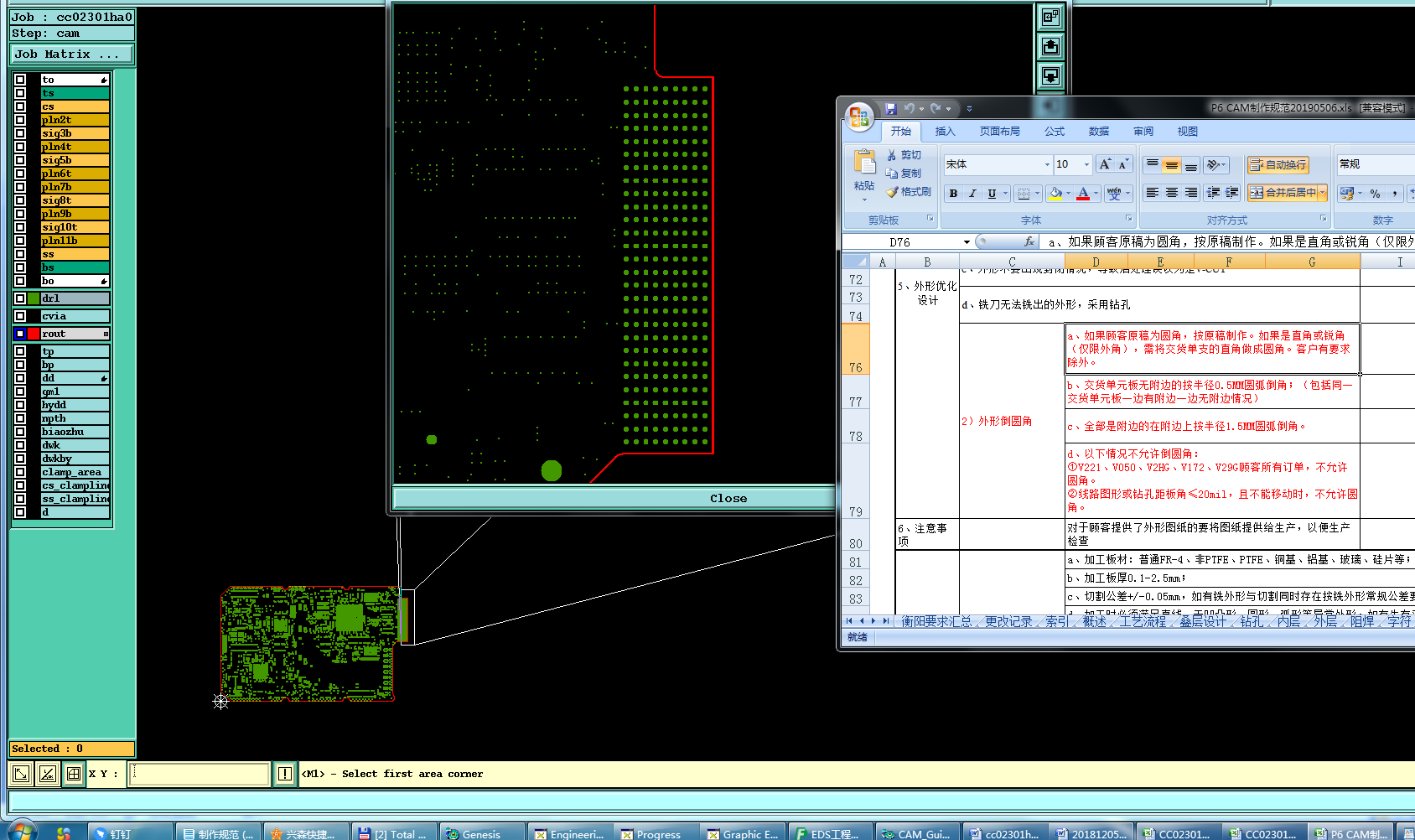Screen dimensions: 1415x840
Task: Redo action in Excel quick access toolbar
Action: point(936,109)
